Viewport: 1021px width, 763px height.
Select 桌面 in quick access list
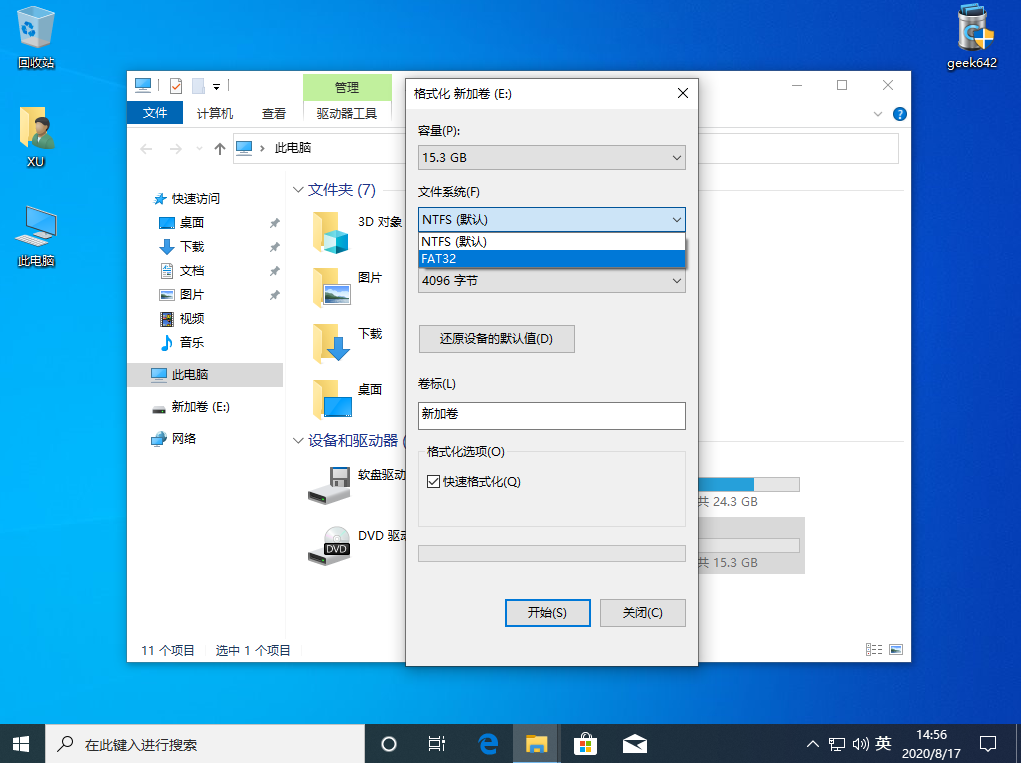pyautogui.click(x=191, y=223)
